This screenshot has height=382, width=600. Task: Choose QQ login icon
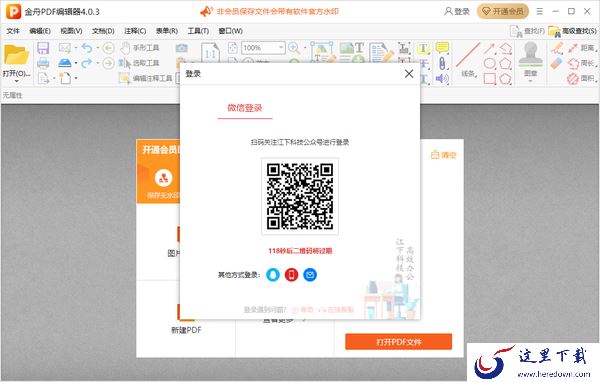point(273,274)
